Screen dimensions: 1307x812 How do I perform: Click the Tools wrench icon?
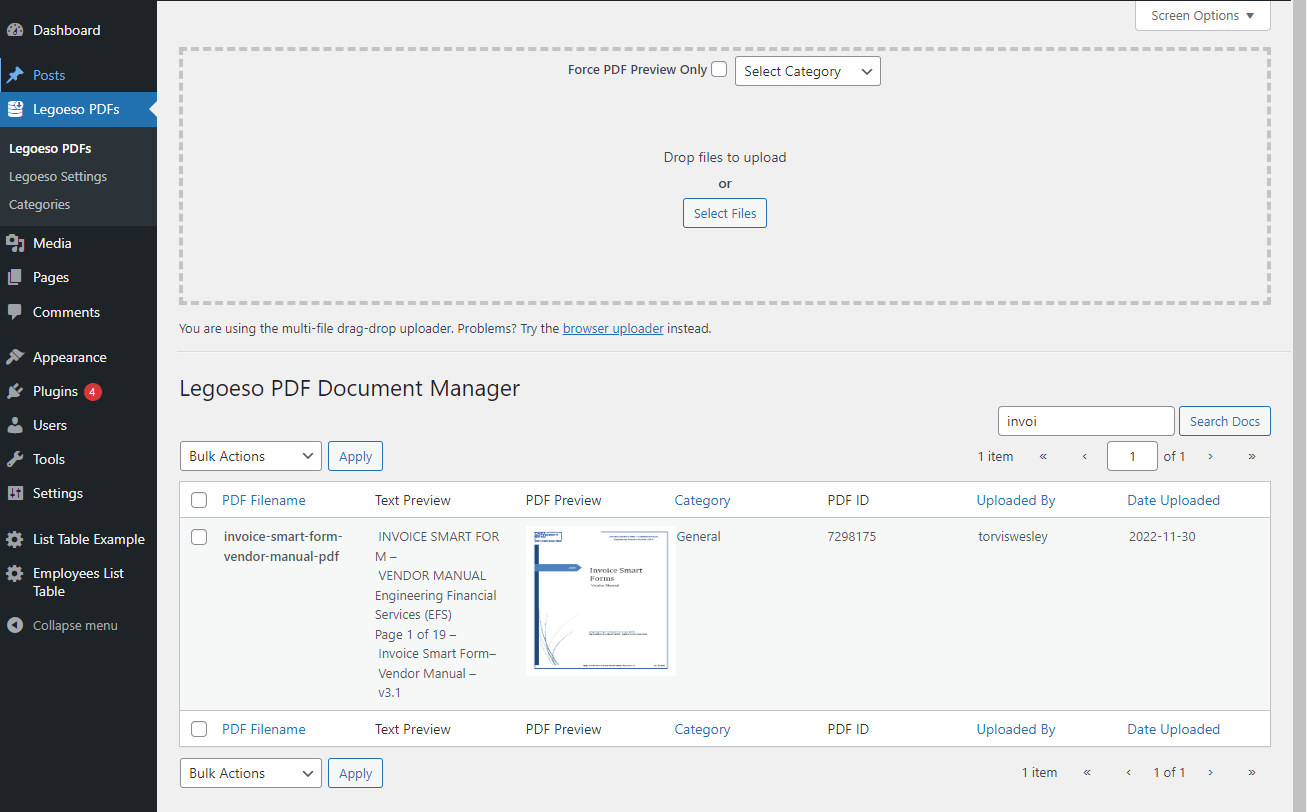15,459
